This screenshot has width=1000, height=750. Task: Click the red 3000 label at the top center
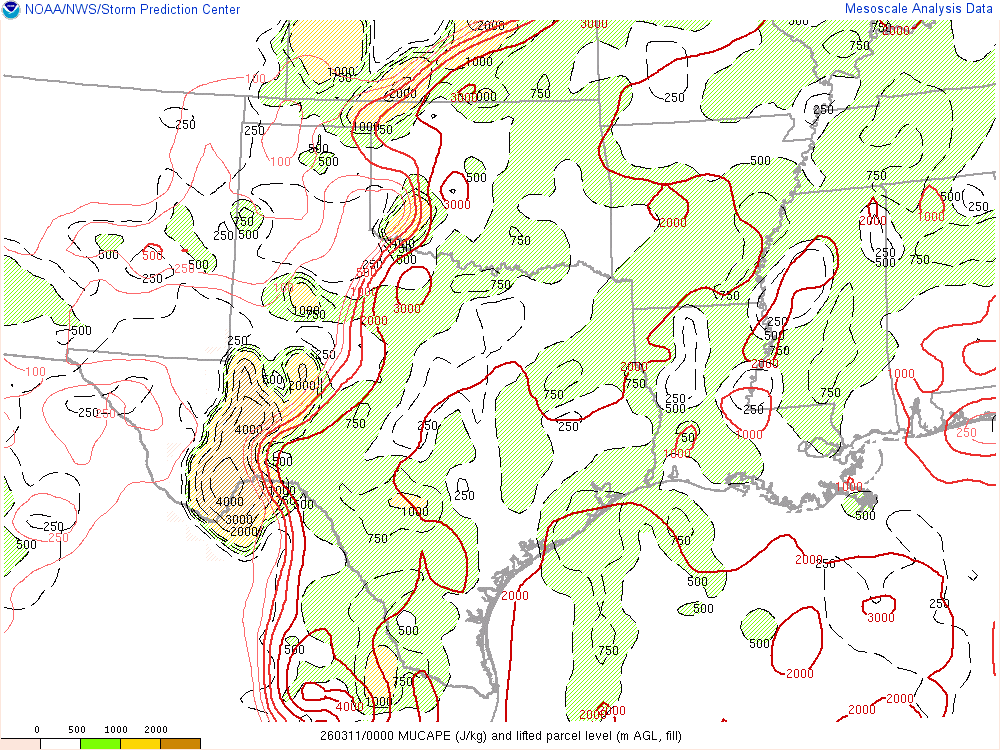pos(593,23)
